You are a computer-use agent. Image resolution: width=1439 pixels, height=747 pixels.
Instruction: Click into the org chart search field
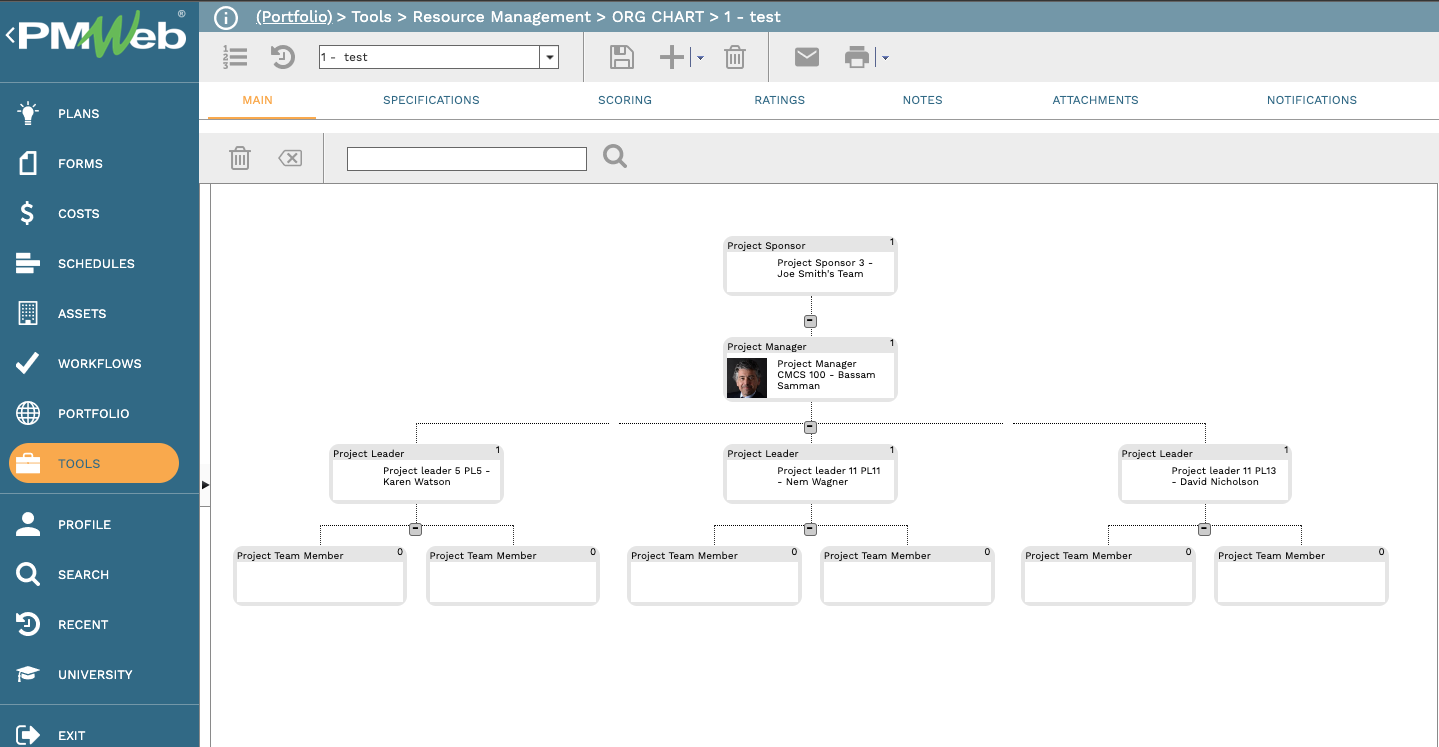[x=467, y=158]
